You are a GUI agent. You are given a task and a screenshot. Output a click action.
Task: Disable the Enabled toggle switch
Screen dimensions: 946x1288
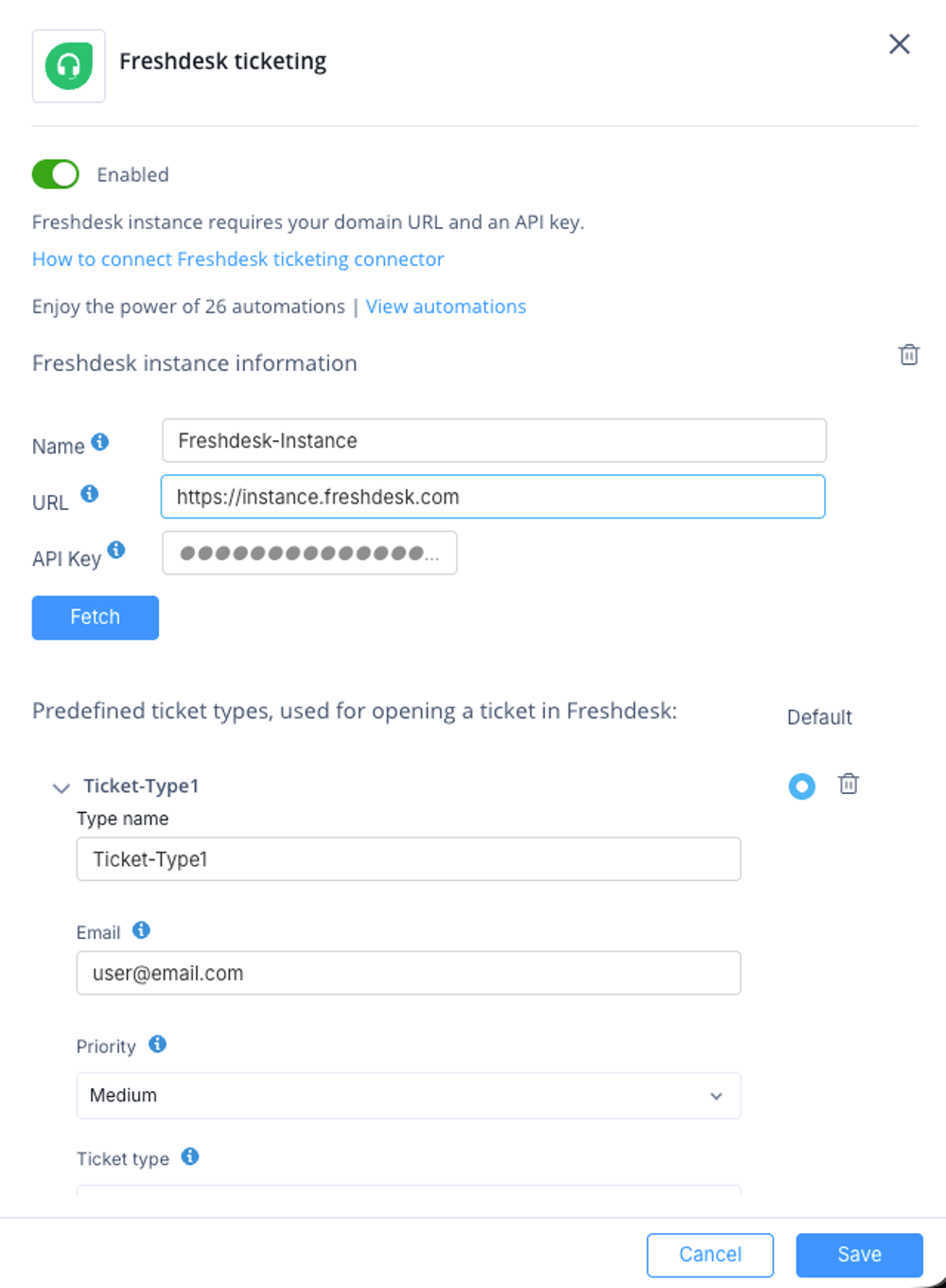(x=56, y=174)
